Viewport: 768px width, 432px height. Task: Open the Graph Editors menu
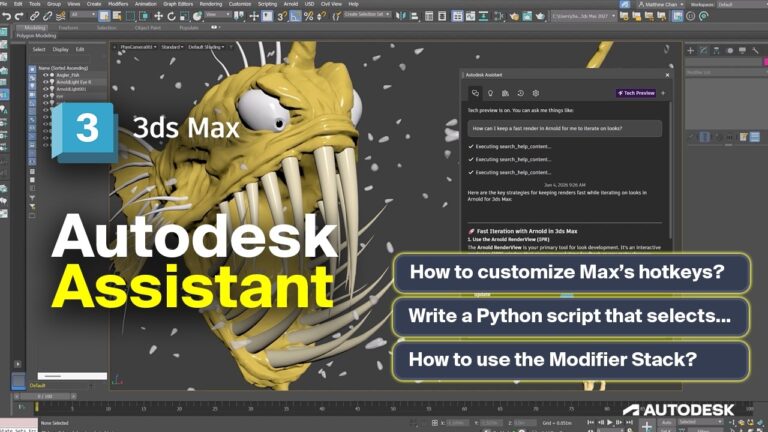pyautogui.click(x=178, y=4)
